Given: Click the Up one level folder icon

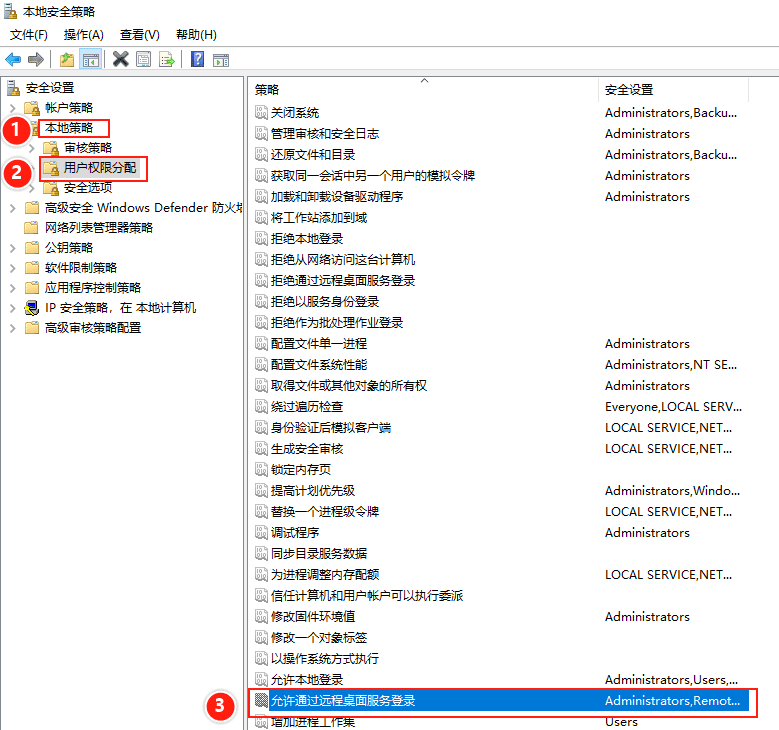Looking at the screenshot, I should coord(67,60).
